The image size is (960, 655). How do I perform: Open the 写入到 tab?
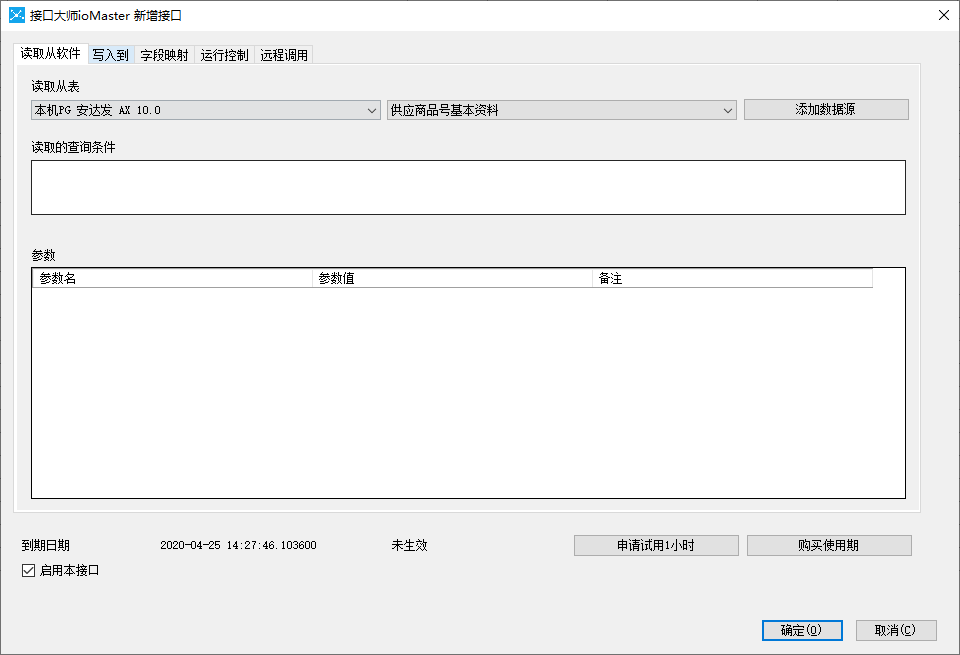[110, 55]
